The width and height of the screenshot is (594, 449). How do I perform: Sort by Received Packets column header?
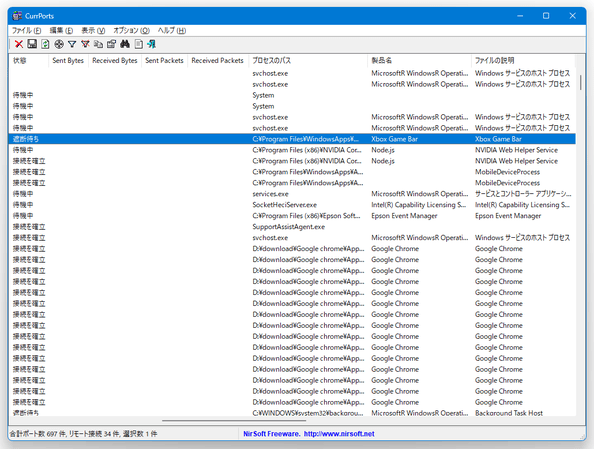(x=217, y=61)
